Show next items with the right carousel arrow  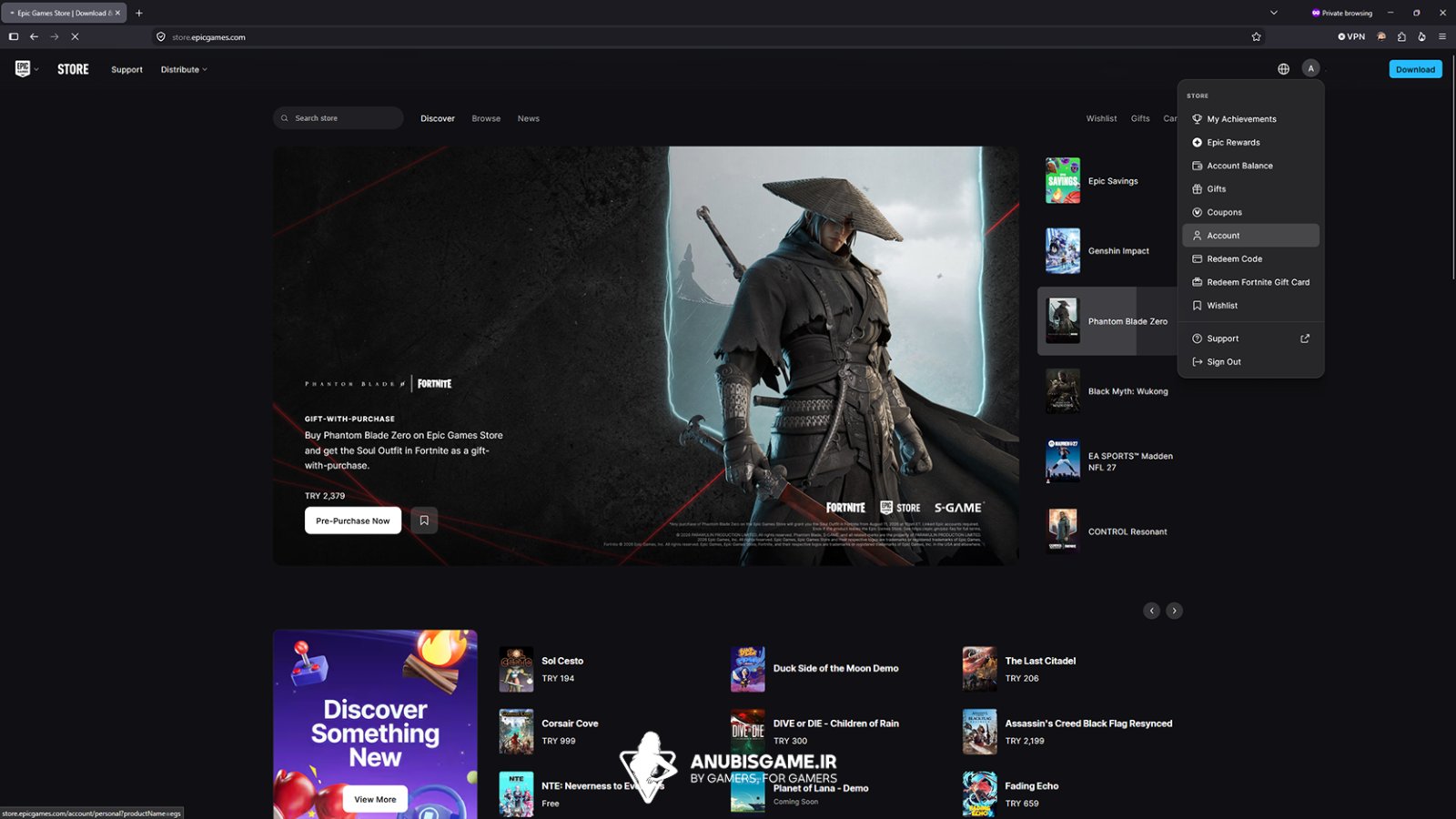[1175, 611]
